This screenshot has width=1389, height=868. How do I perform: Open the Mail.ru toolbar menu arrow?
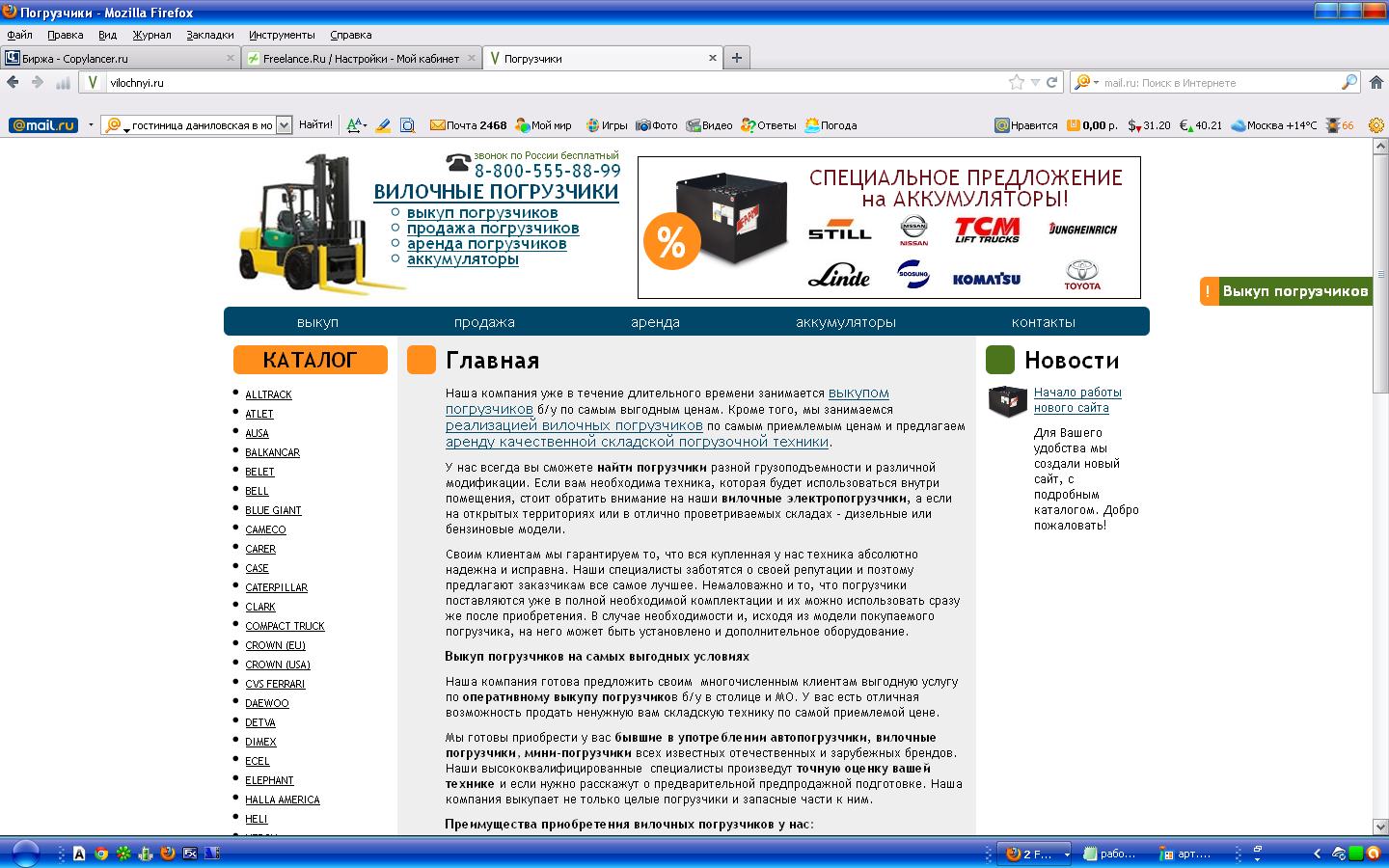pos(91,125)
